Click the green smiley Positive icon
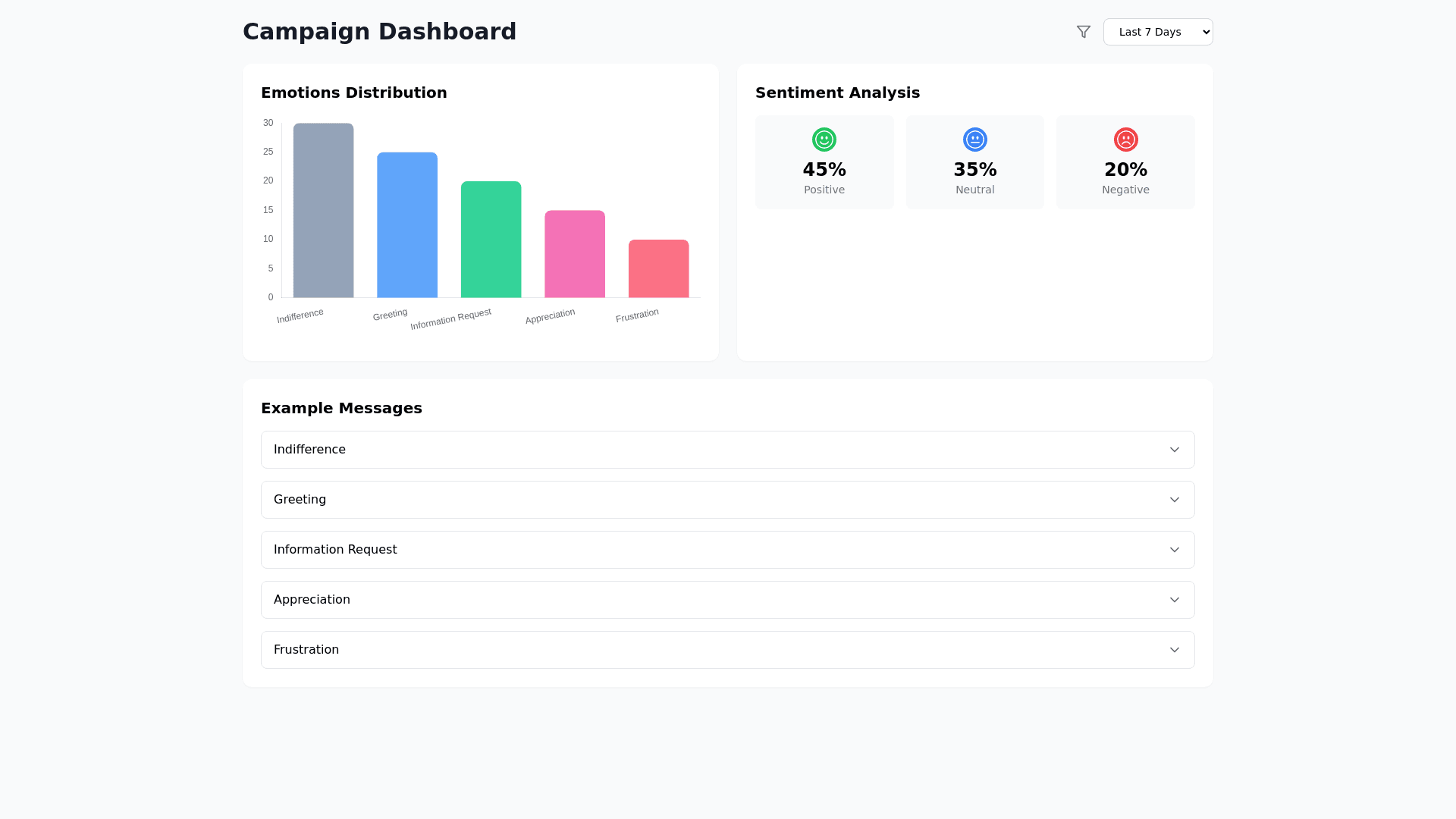This screenshot has width=1456, height=819. pyautogui.click(x=824, y=140)
